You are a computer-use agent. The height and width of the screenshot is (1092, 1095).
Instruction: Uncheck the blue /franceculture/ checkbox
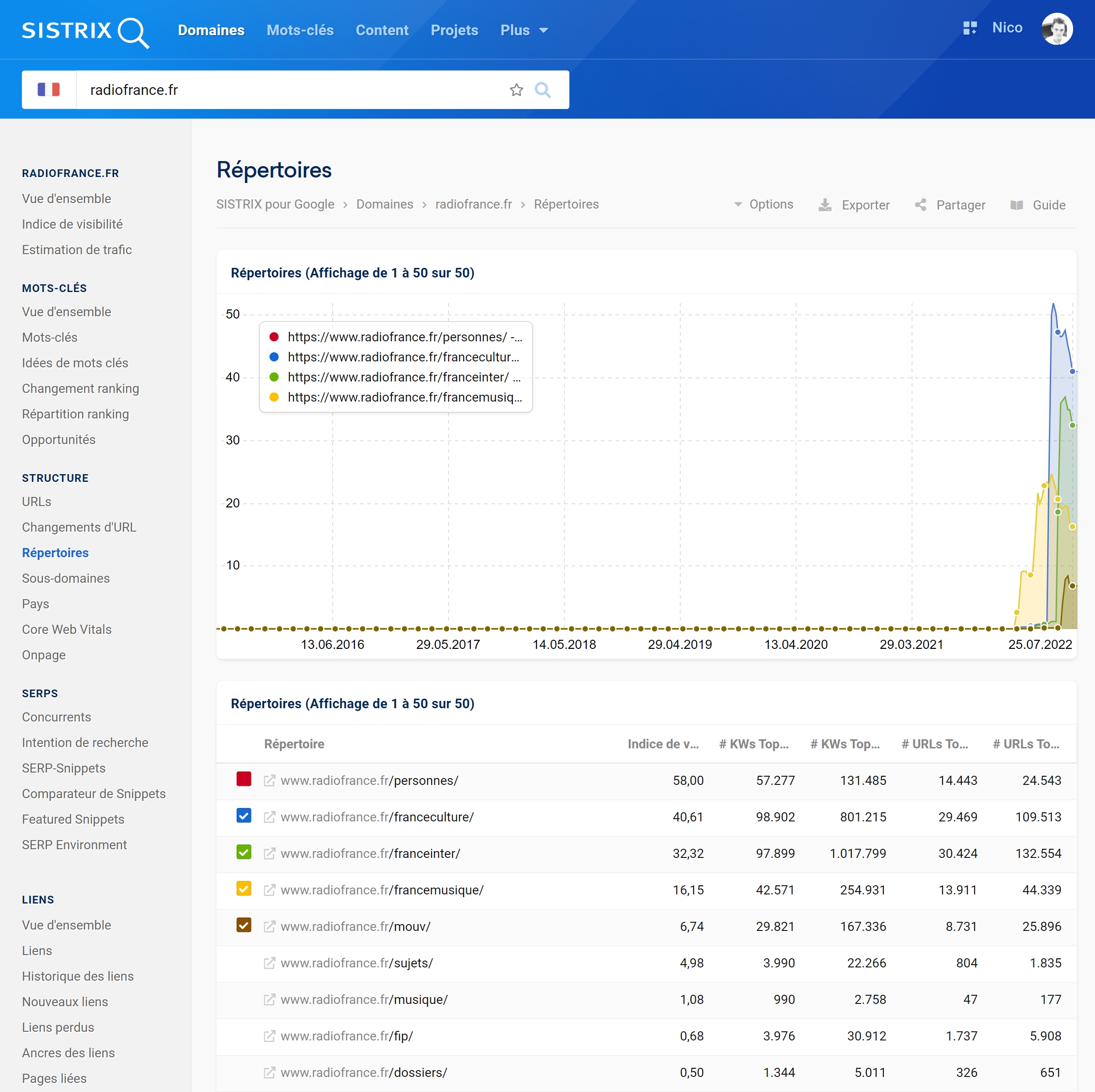click(244, 816)
